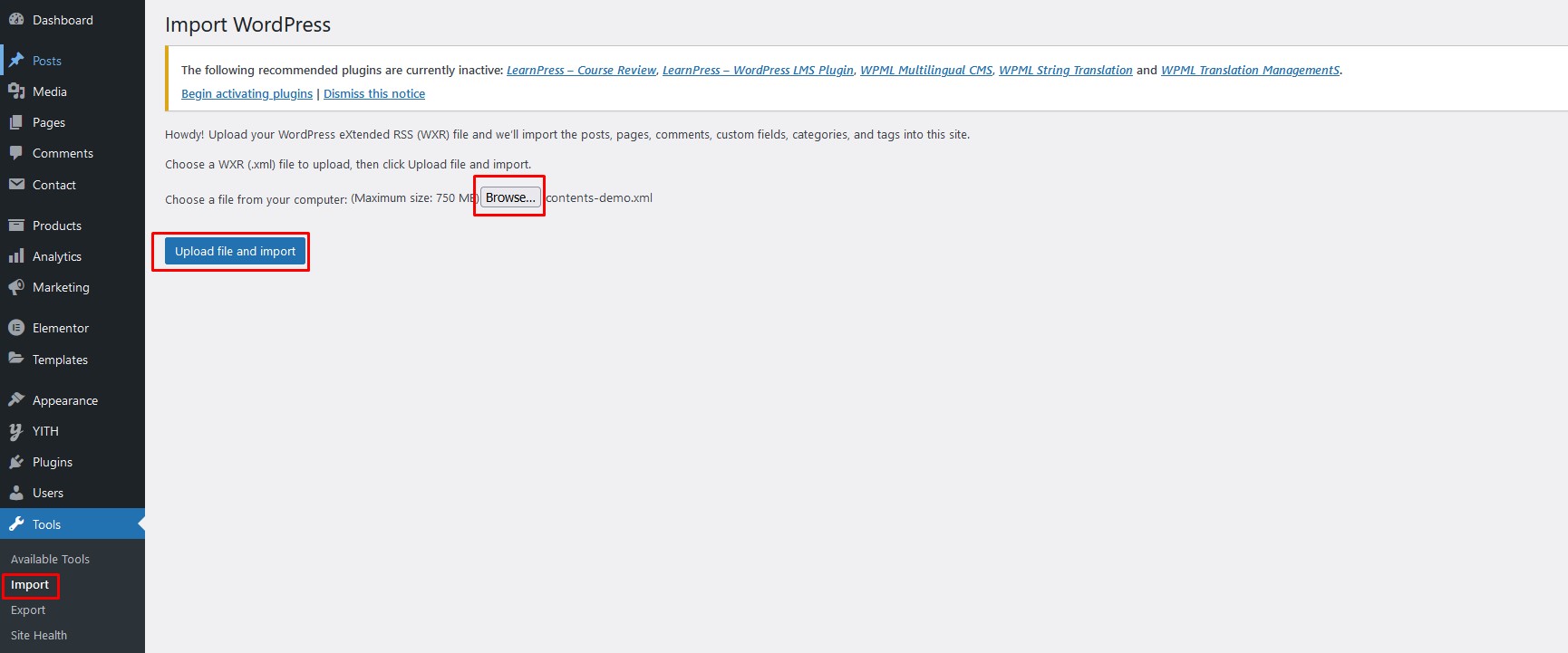This screenshot has height=653, width=1568.
Task: Open LearnPress – Course Review link
Action: (581, 71)
